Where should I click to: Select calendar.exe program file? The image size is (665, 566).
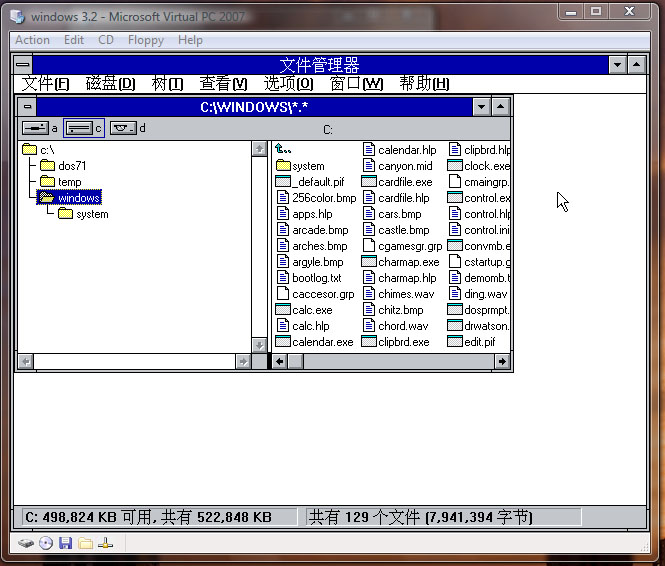314,342
